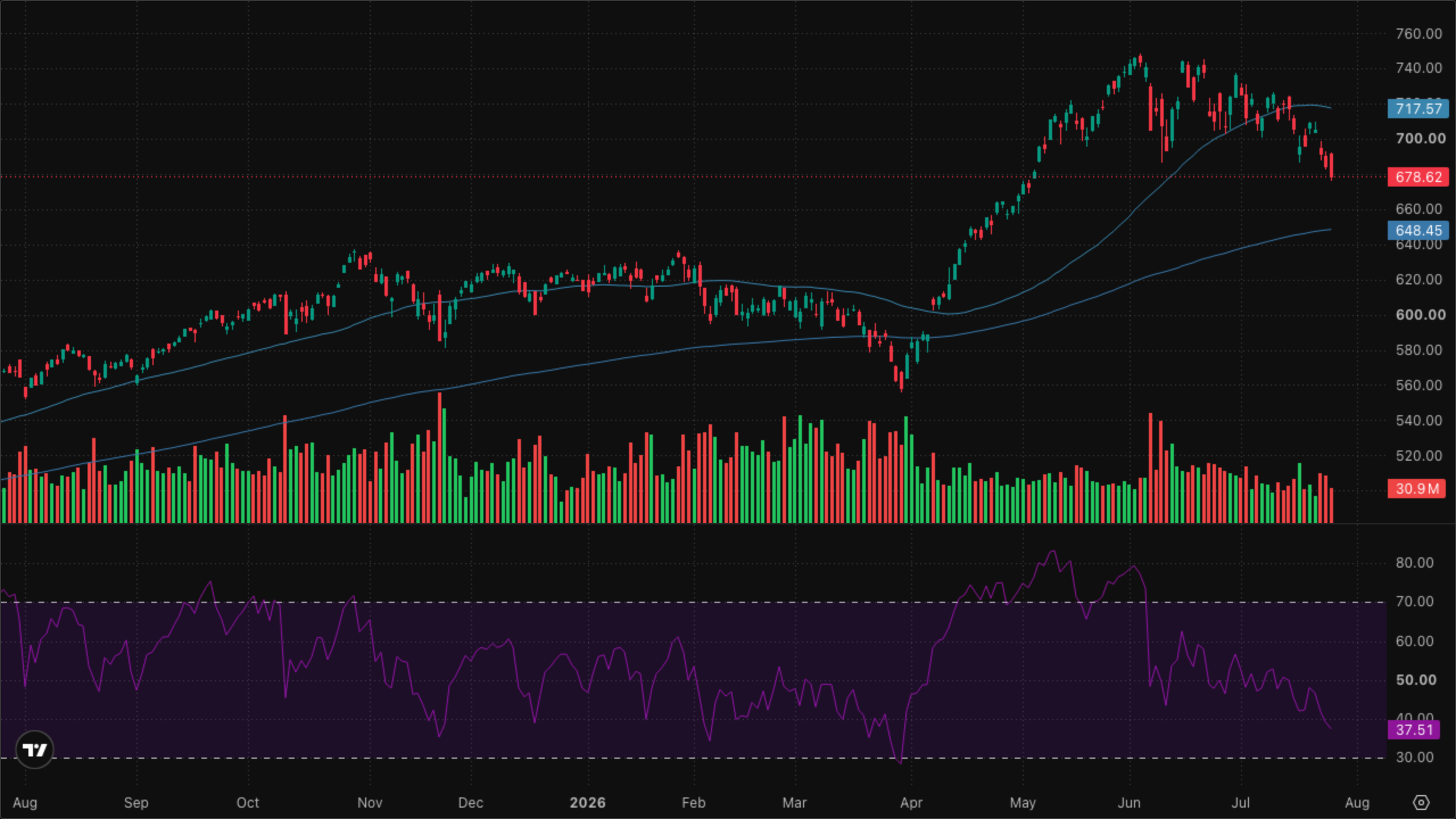Click the 30.9 M volume label

pos(1416,489)
